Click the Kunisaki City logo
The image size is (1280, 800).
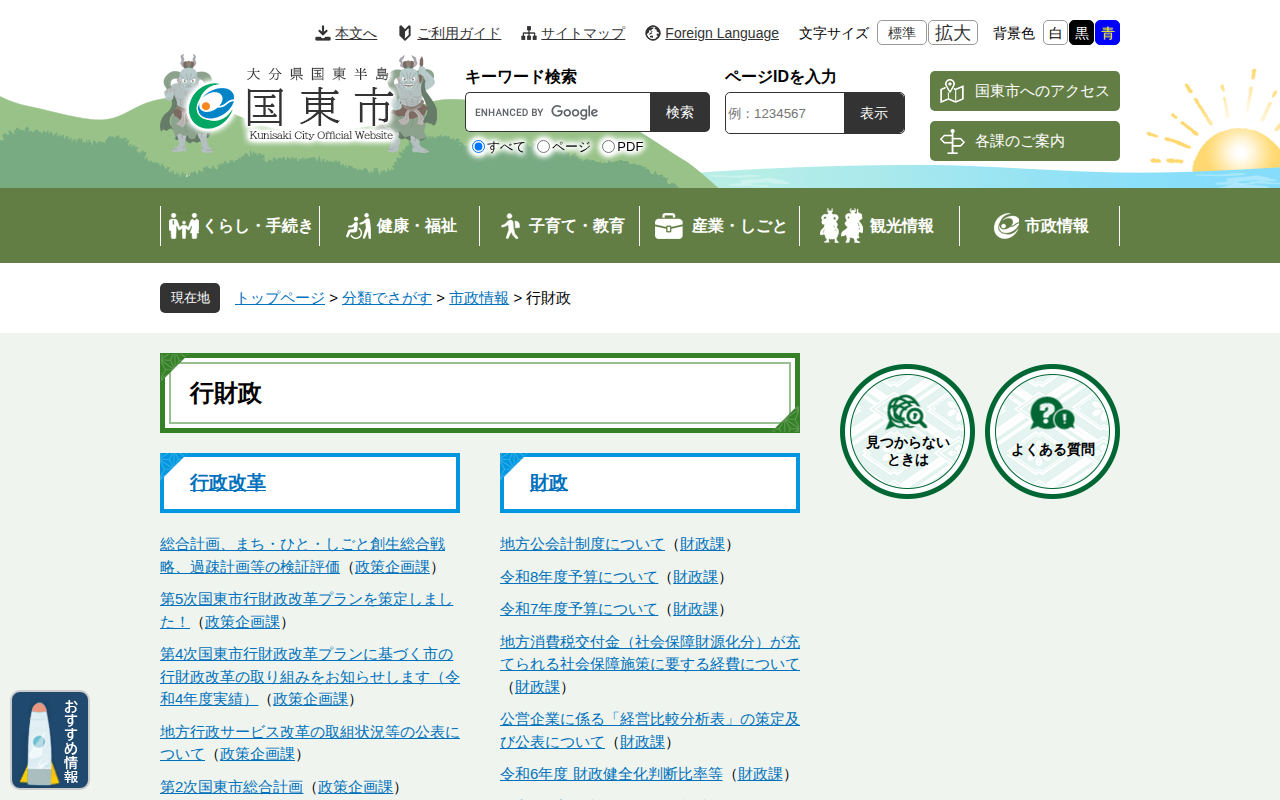point(298,103)
